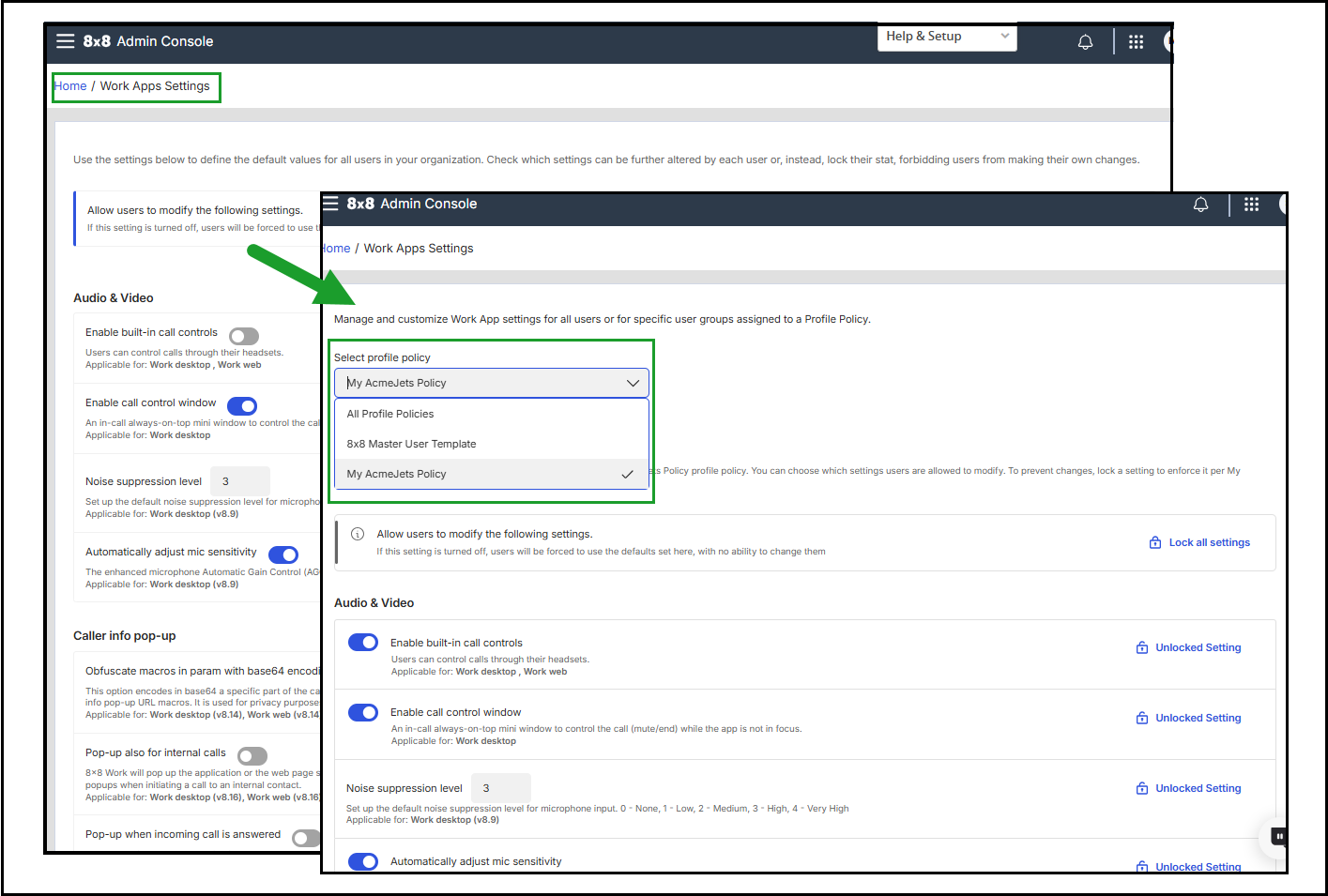Turn off built-in call controls in front window
The height and width of the screenshot is (896, 1328).
[x=363, y=643]
